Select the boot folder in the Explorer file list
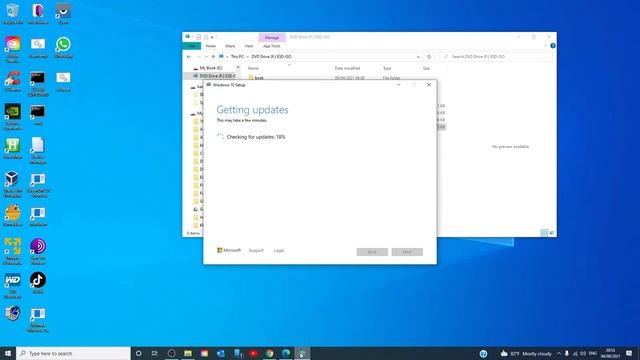 click(x=259, y=78)
